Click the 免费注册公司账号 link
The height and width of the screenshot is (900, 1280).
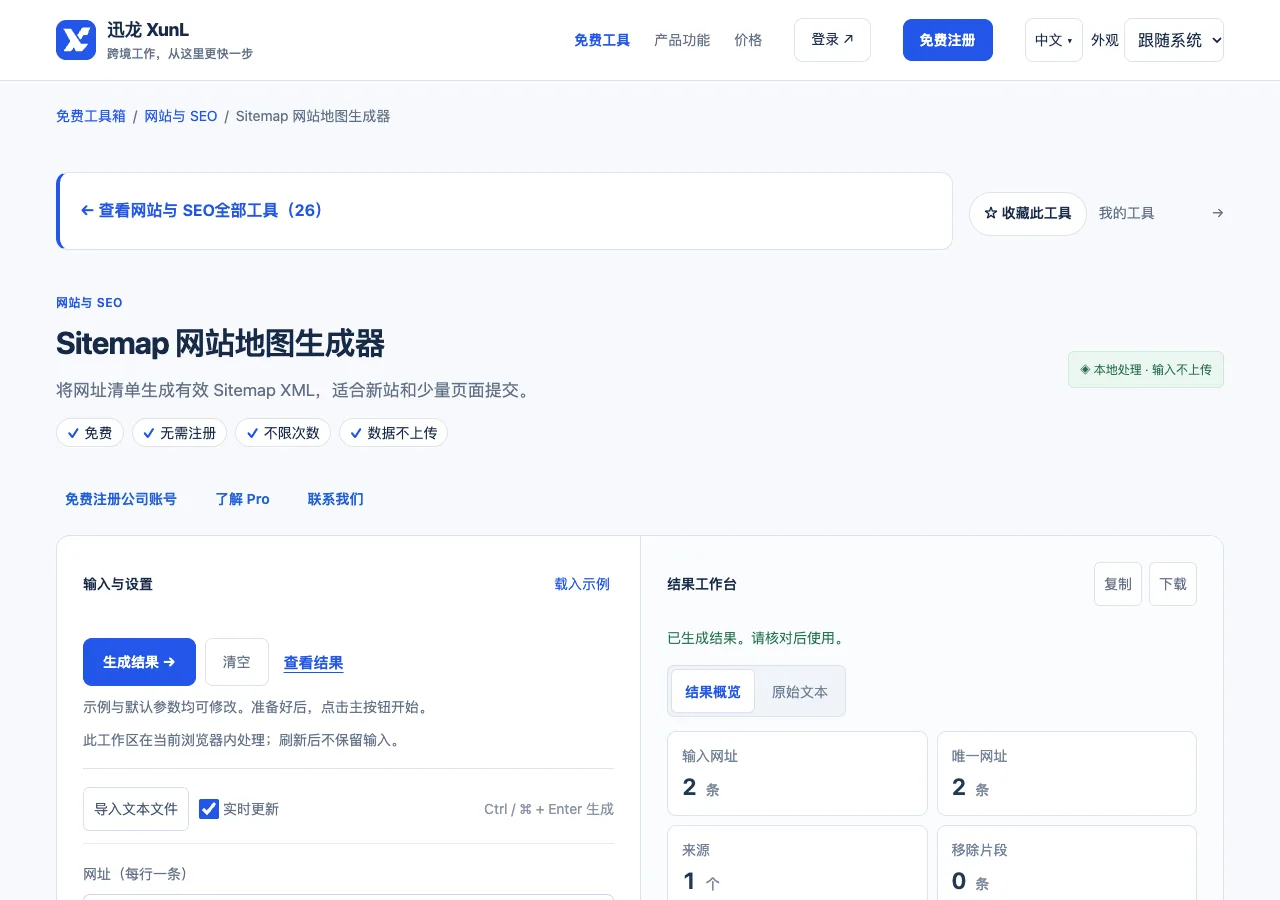pyautogui.click(x=121, y=499)
